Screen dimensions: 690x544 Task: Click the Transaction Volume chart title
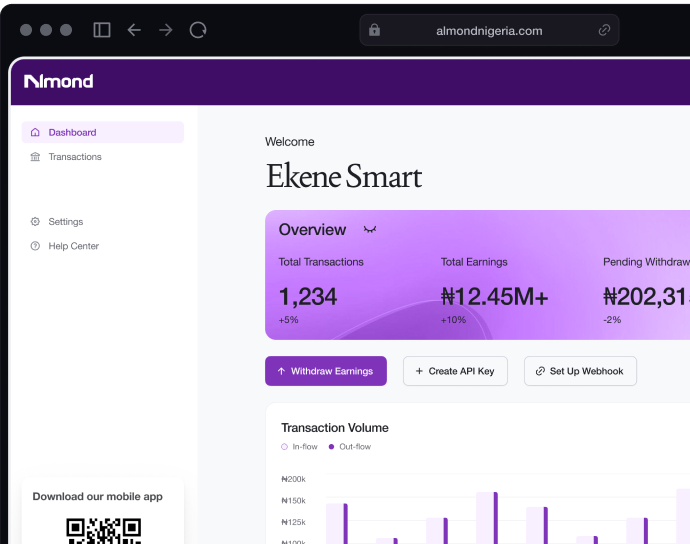point(334,428)
